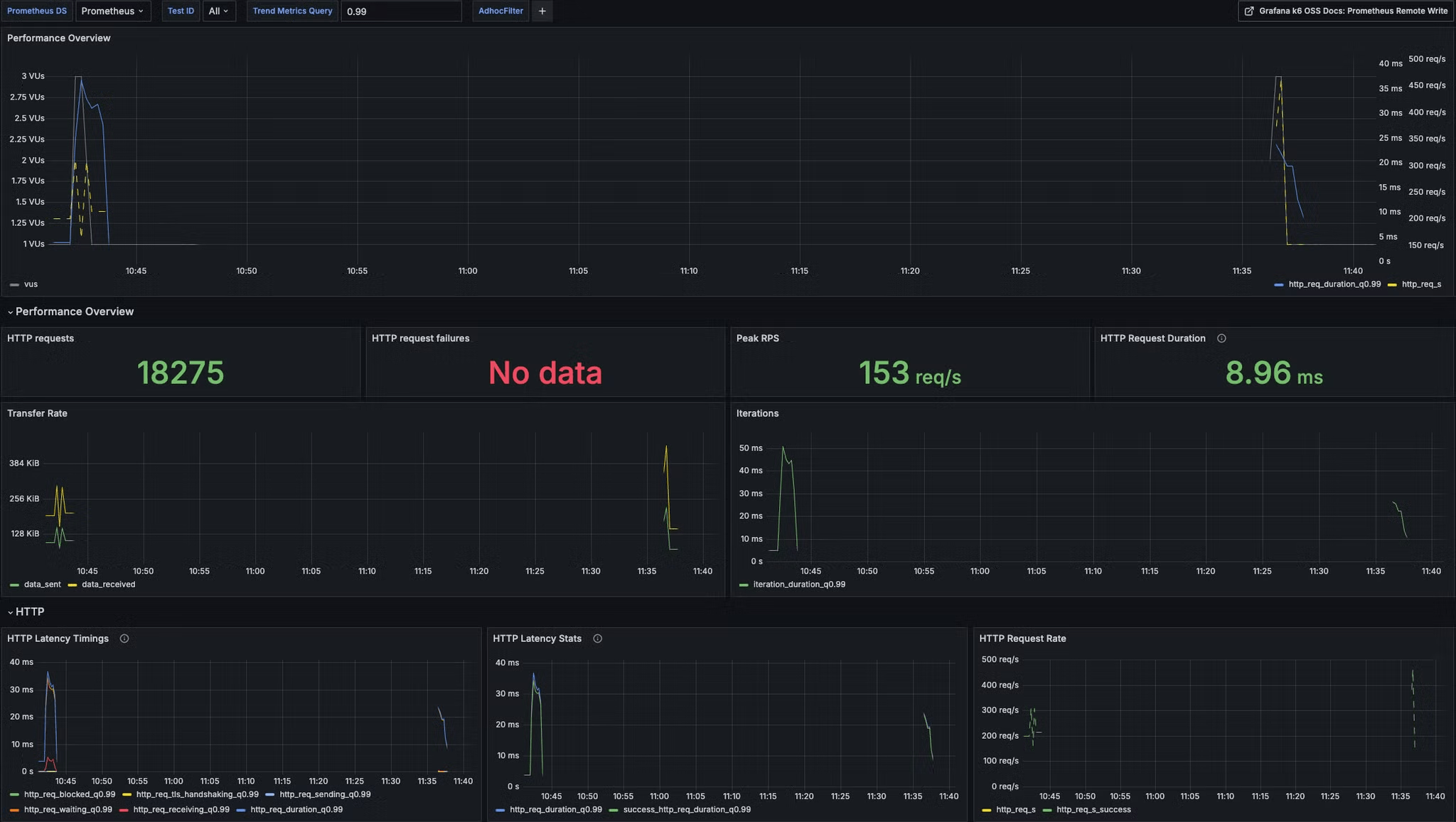Toggle the http_req_tls_handshaking_q0.99 legend series
Image resolution: width=1456 pixels, height=822 pixels.
[x=197, y=794]
